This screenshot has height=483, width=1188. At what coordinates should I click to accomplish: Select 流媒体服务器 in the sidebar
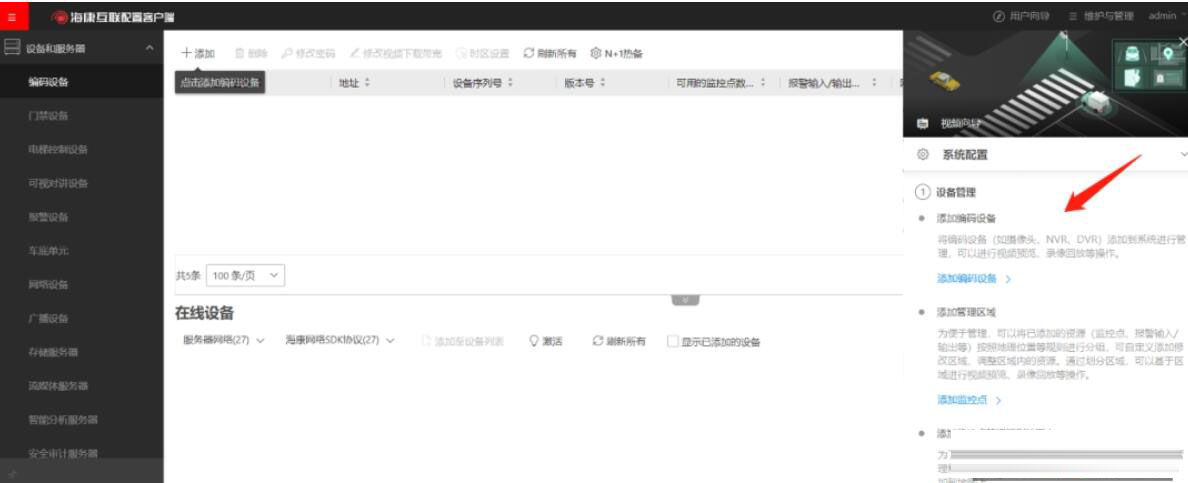pyautogui.click(x=82, y=386)
